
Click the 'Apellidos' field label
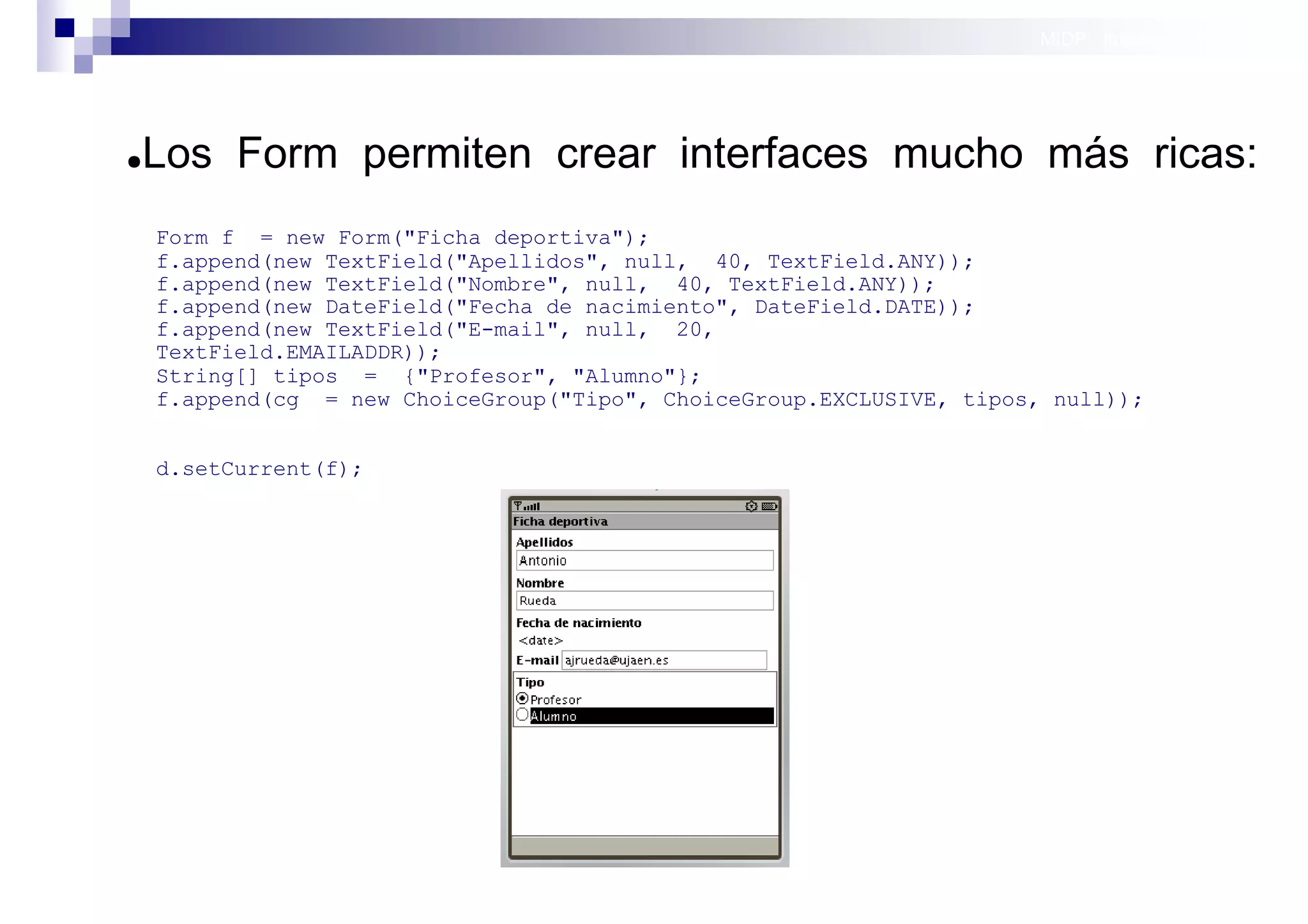(544, 542)
